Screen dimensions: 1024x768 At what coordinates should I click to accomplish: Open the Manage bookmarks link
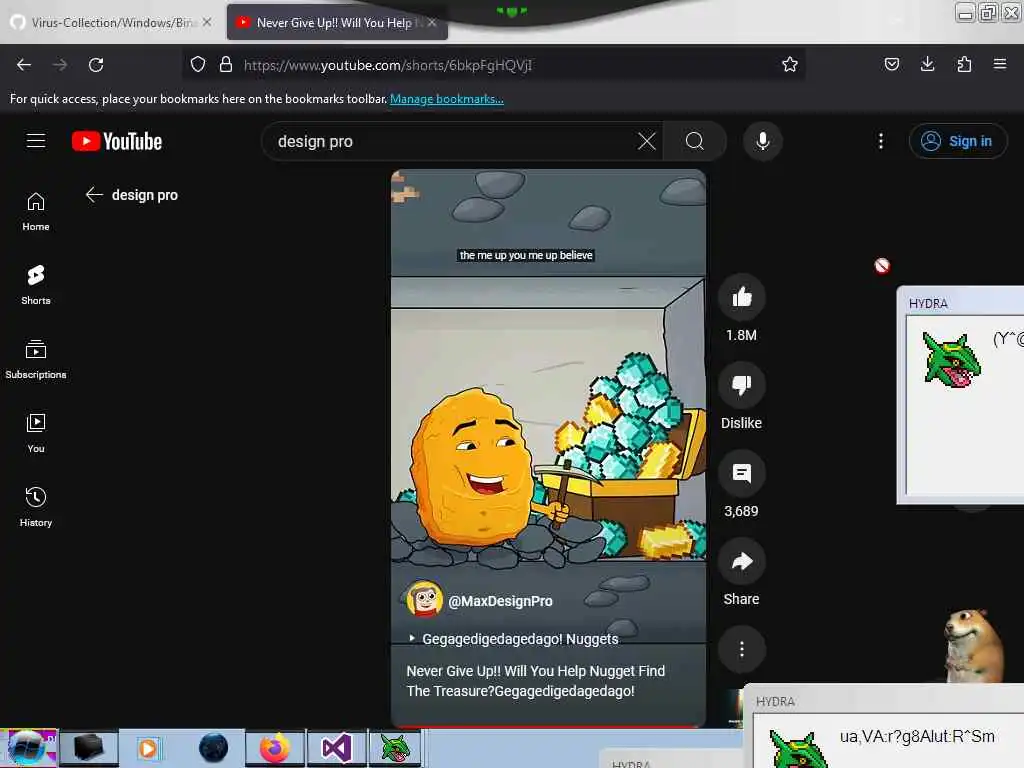447,99
